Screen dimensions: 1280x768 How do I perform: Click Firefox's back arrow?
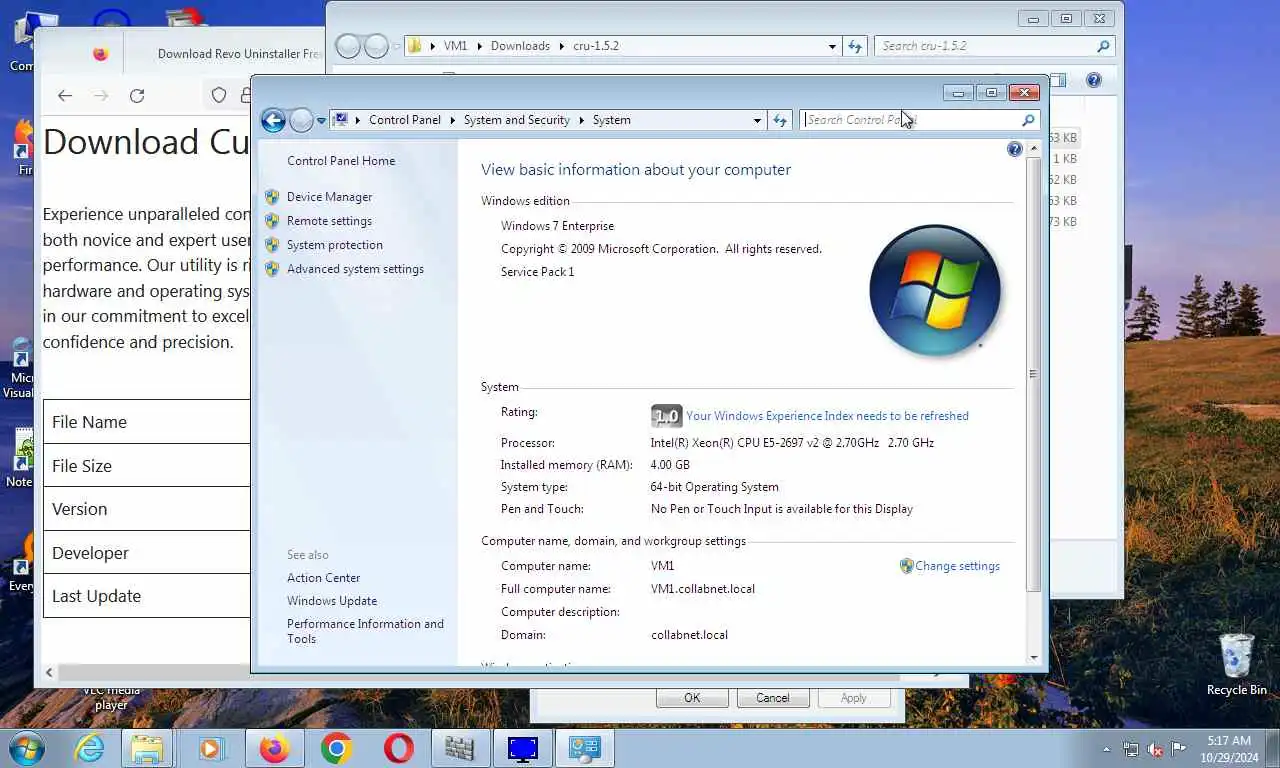pyautogui.click(x=65, y=96)
